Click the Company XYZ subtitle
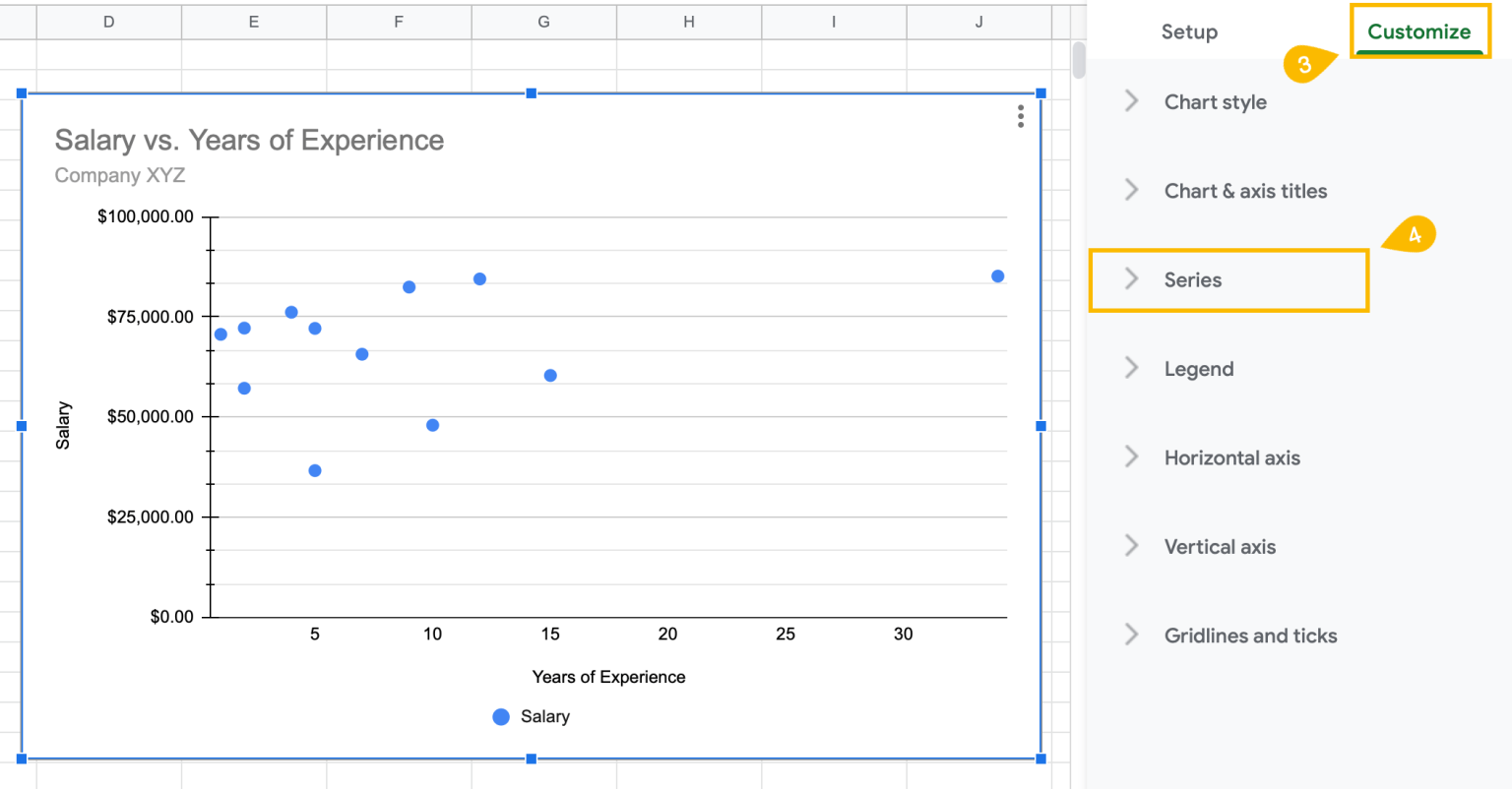 click(120, 175)
